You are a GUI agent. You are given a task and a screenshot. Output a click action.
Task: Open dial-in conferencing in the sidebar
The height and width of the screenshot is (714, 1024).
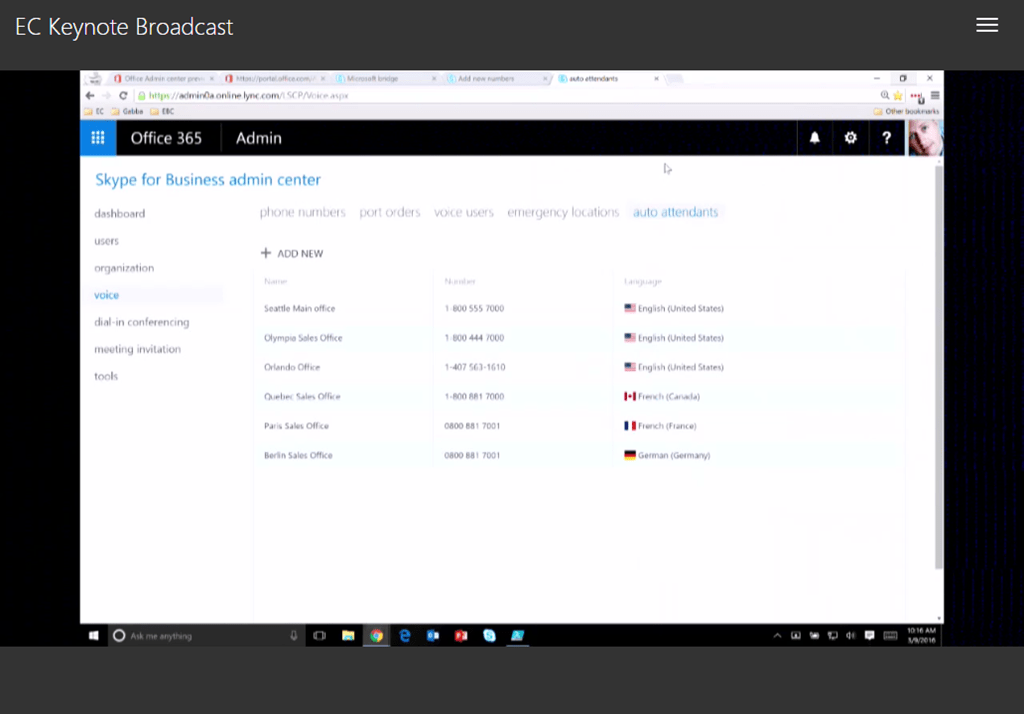[x=141, y=322]
